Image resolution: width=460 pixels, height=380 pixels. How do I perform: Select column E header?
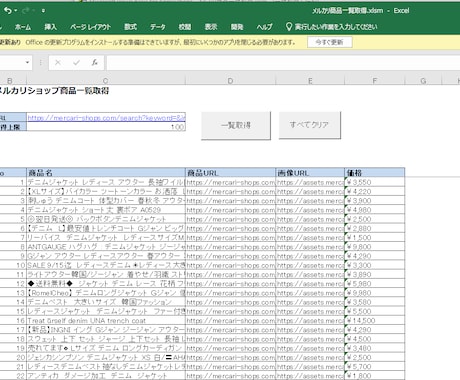(x=310, y=81)
